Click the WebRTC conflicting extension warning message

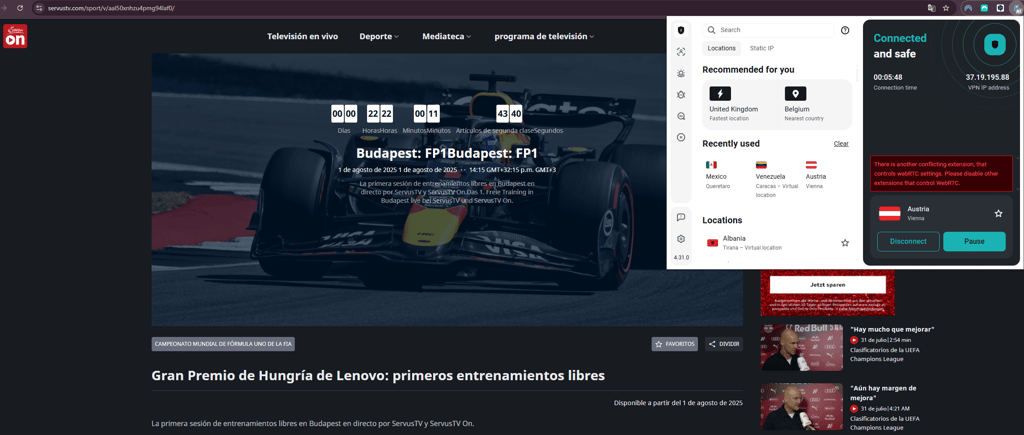941,174
